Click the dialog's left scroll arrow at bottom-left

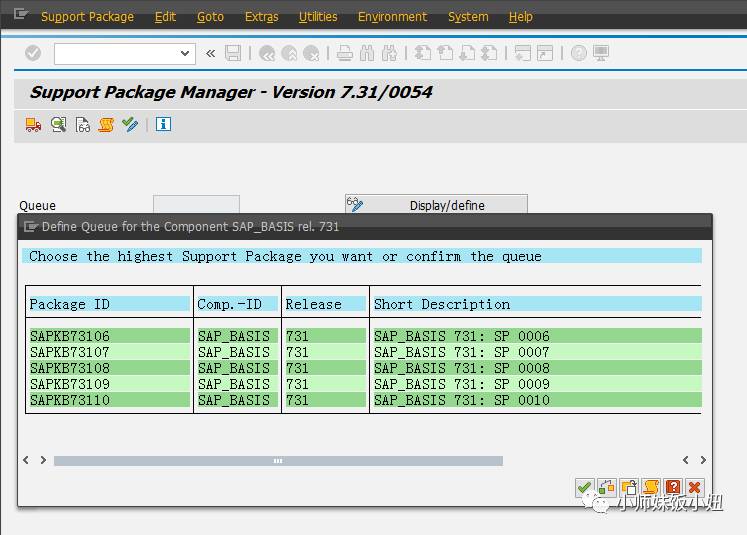click(x=26, y=460)
